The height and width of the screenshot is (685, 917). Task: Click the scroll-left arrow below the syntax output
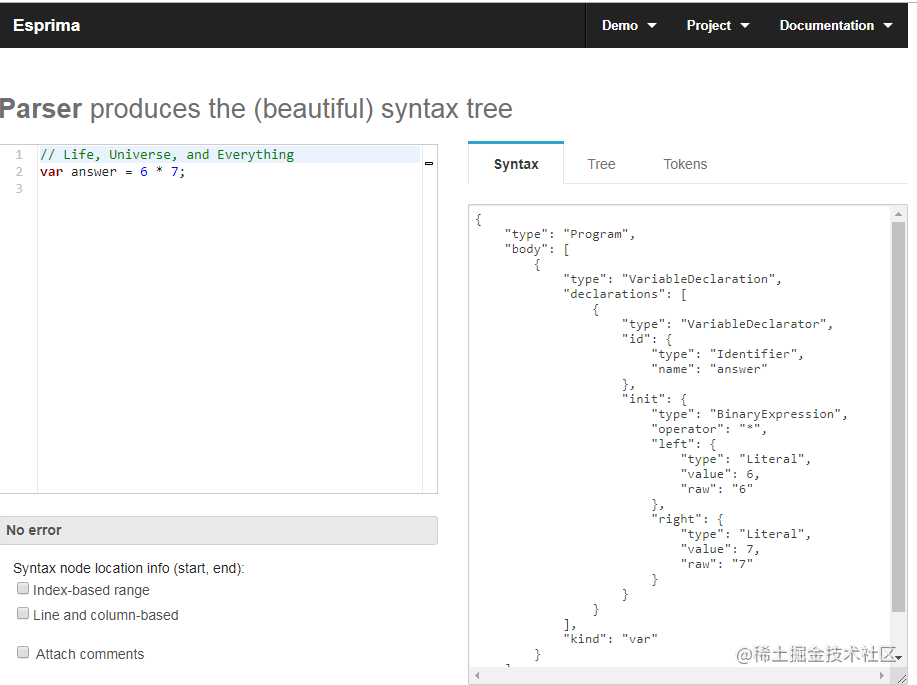click(477, 675)
